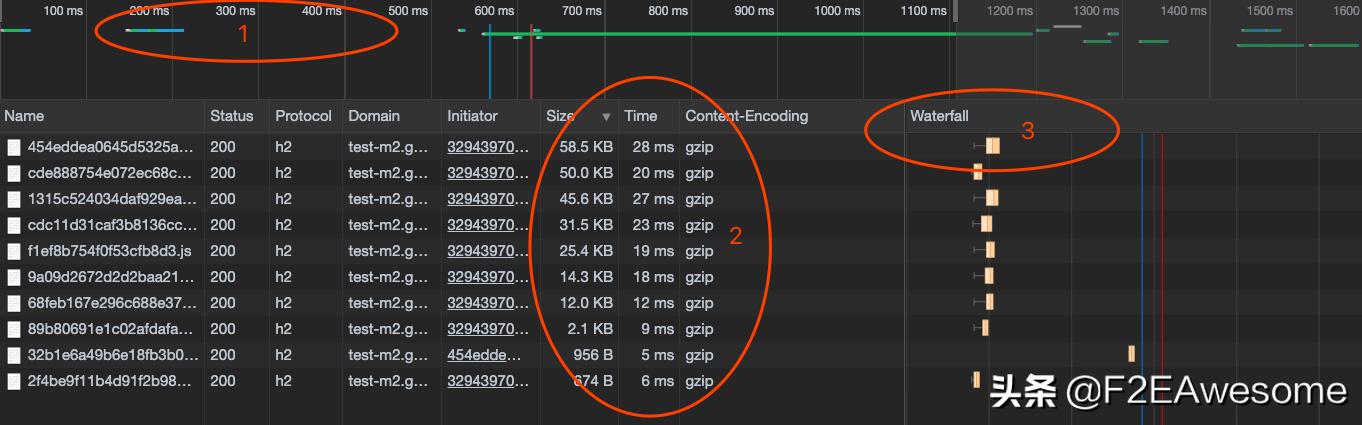Sort requests by the Time column header

(641, 116)
